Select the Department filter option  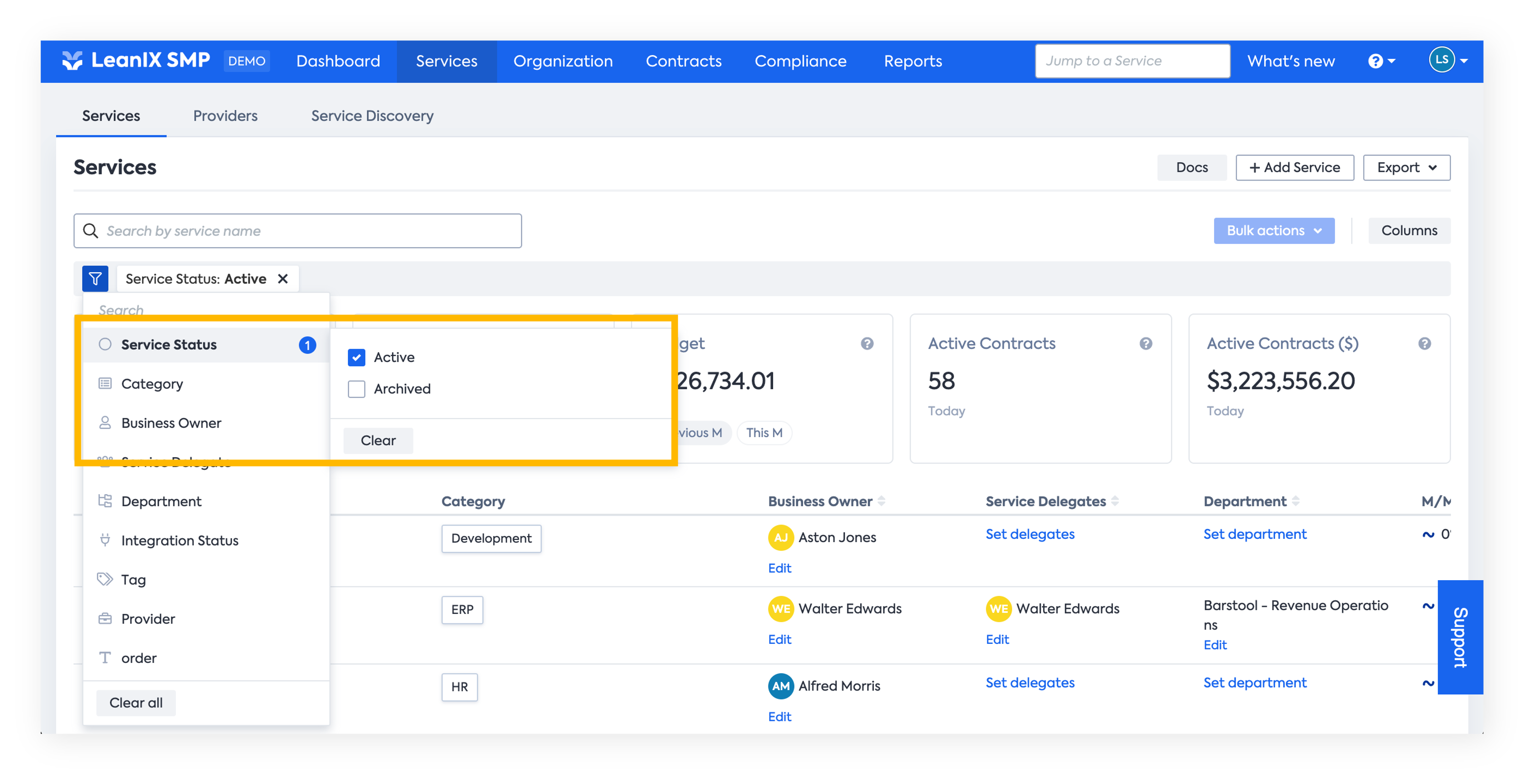206,501
